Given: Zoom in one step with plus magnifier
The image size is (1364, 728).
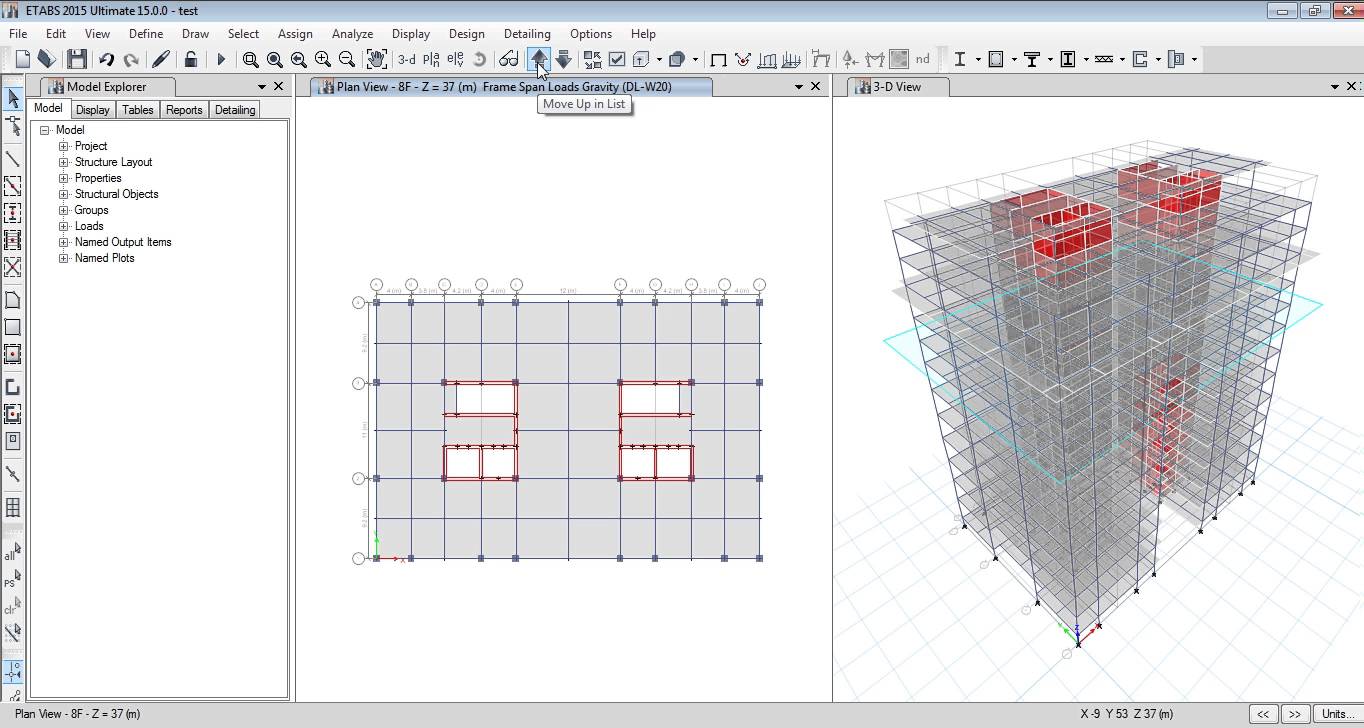Looking at the screenshot, I should 323,60.
